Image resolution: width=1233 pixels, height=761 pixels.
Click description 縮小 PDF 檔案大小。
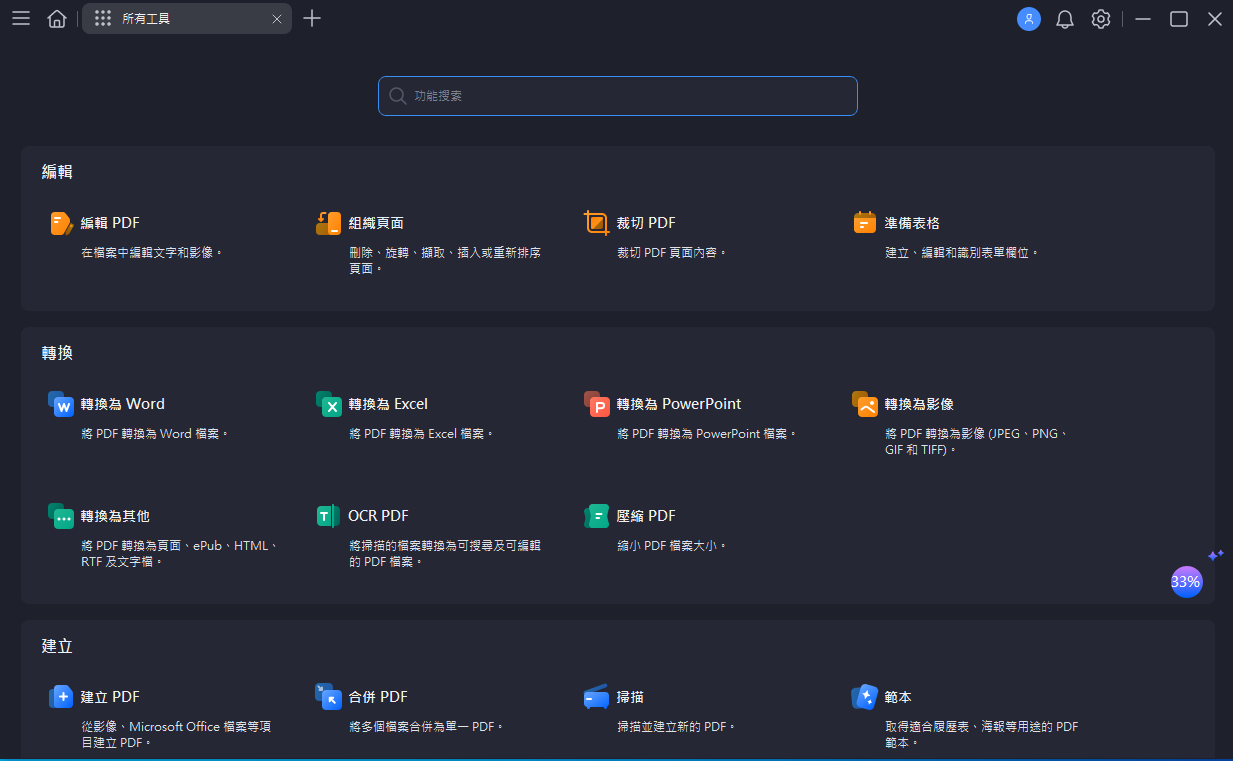click(672, 546)
